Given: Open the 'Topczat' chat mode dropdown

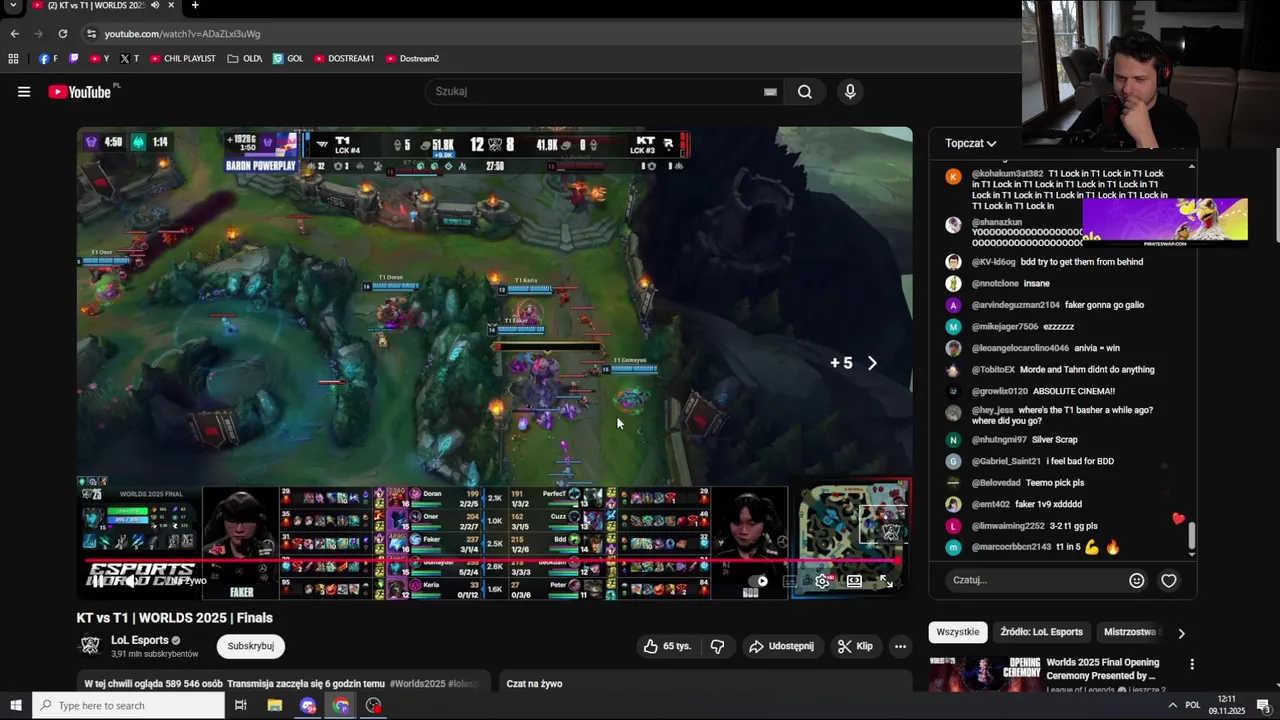Looking at the screenshot, I should 971,143.
